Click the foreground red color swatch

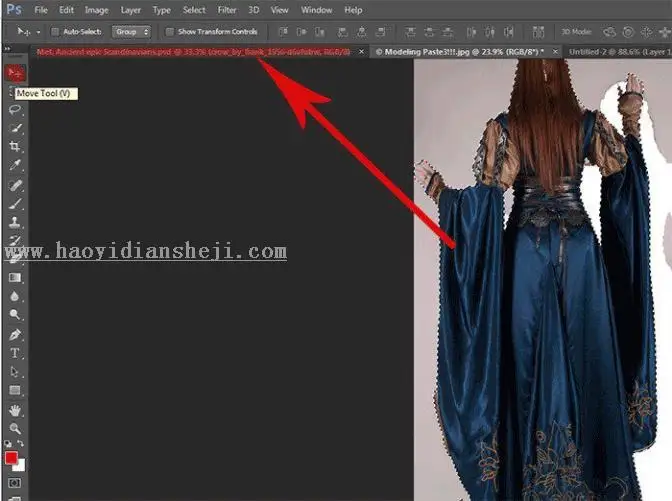[11, 458]
